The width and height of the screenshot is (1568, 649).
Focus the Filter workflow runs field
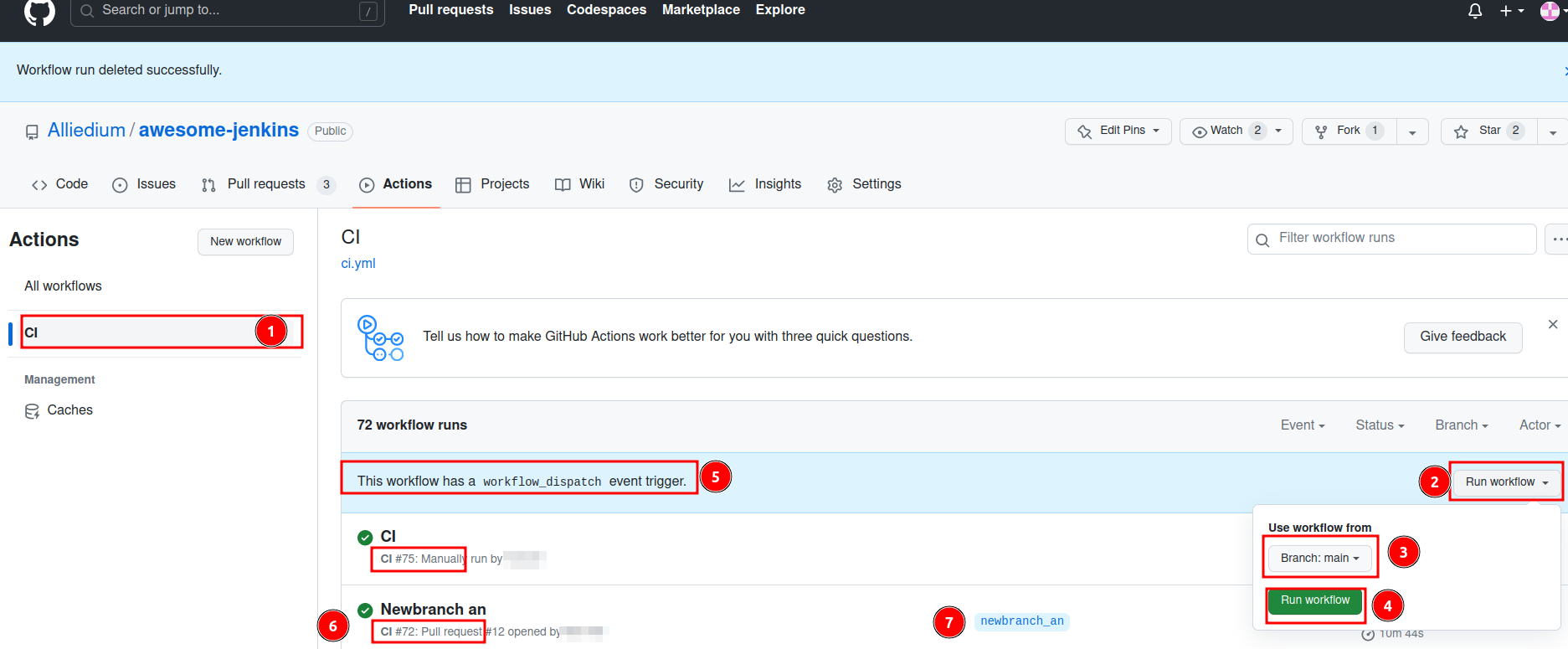1391,239
